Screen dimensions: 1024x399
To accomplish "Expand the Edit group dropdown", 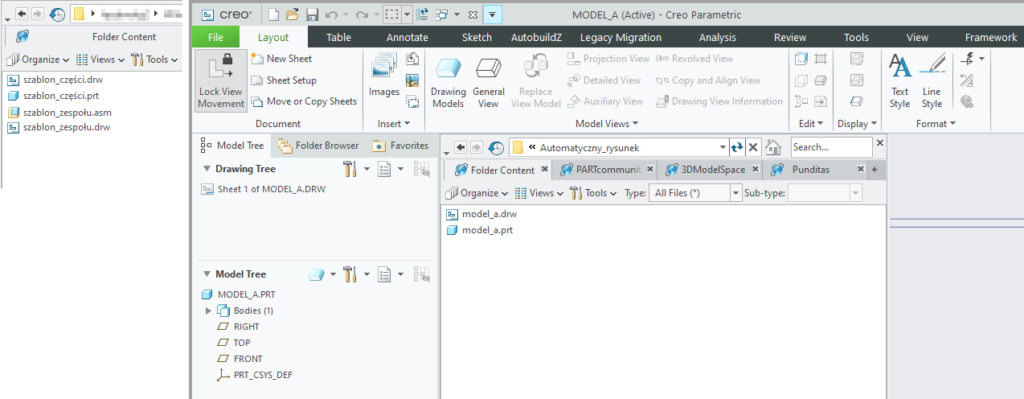I will pos(812,123).
